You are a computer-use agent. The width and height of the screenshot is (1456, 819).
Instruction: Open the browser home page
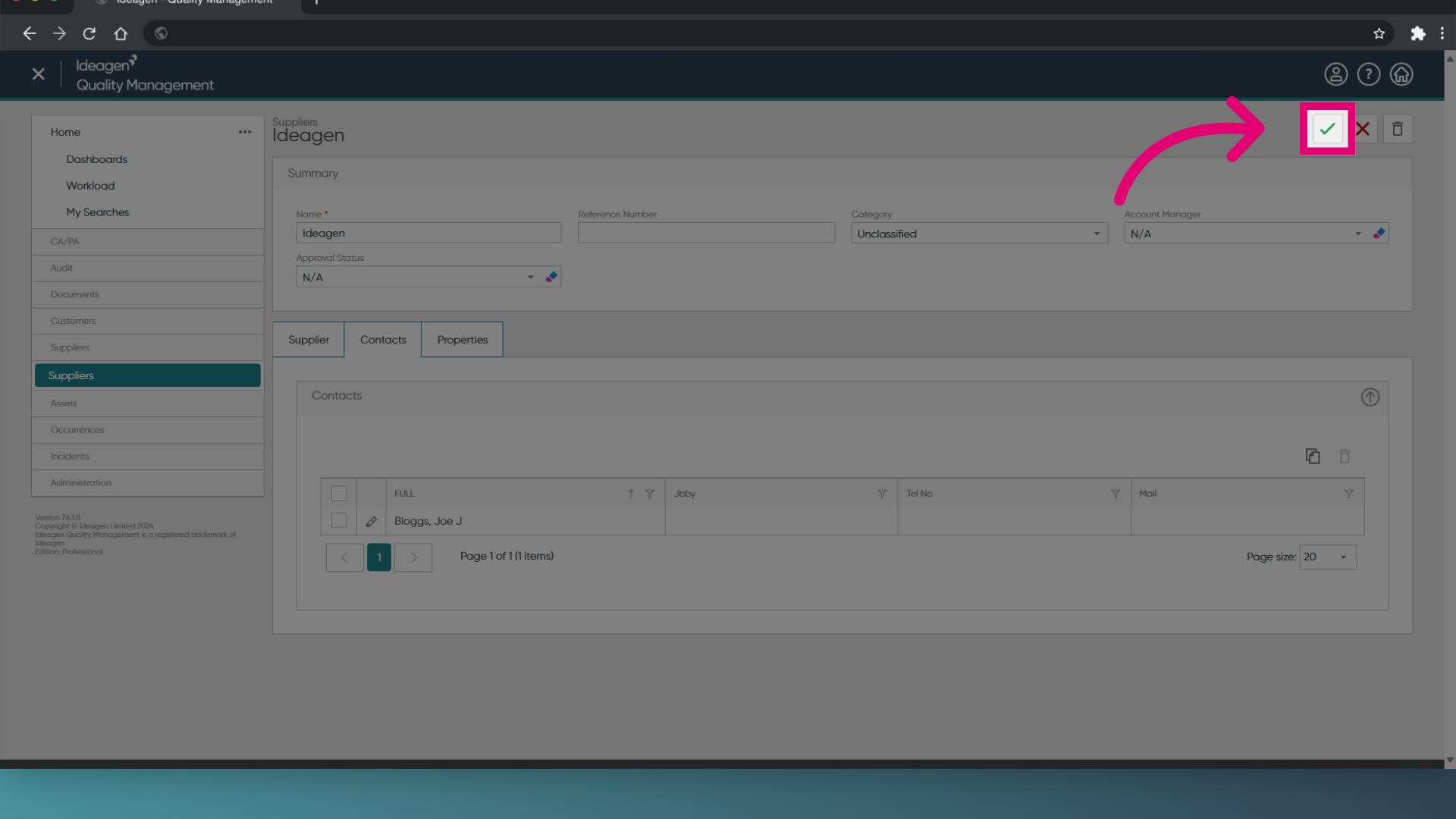pos(121,33)
